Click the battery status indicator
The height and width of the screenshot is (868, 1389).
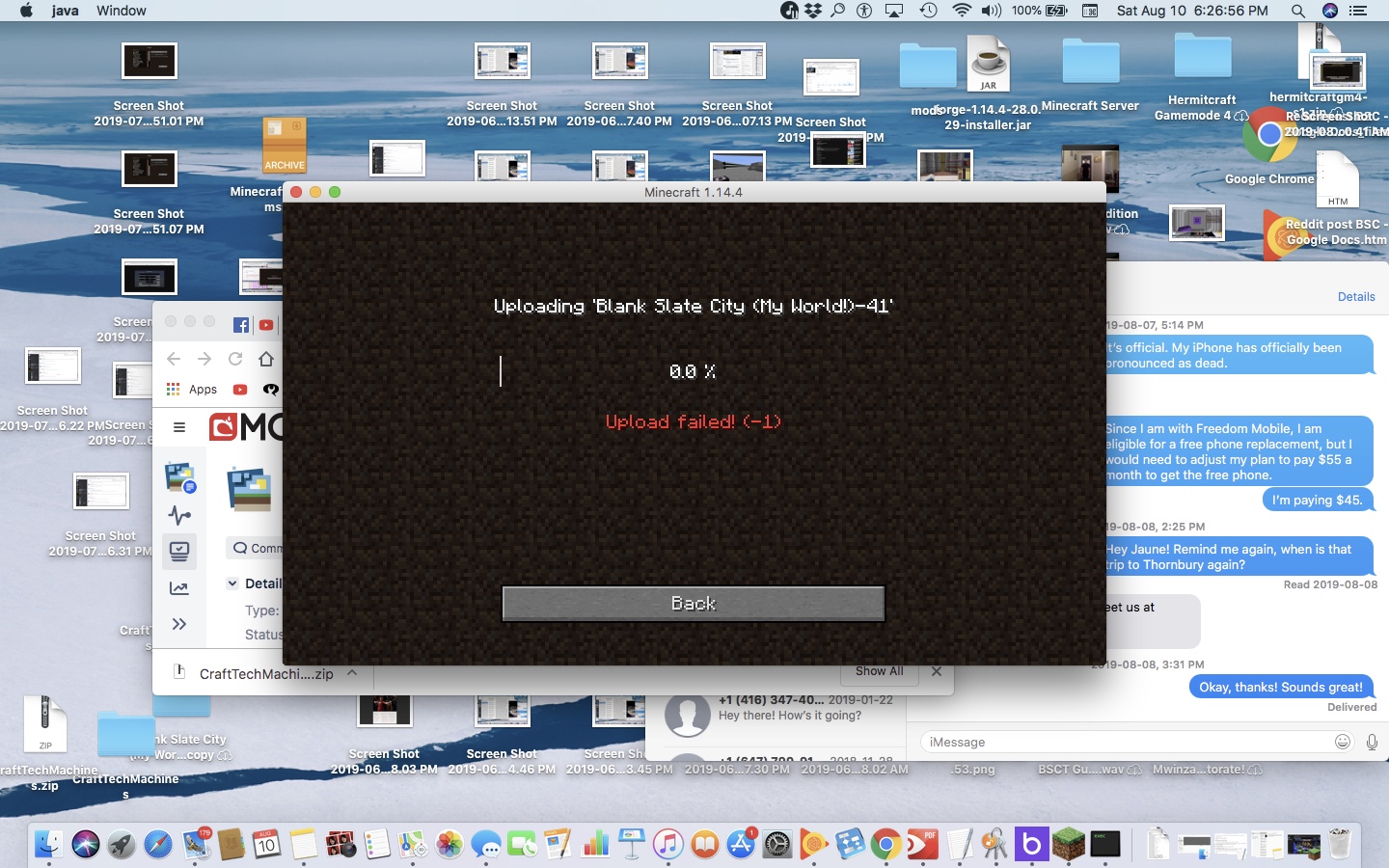point(1040,11)
